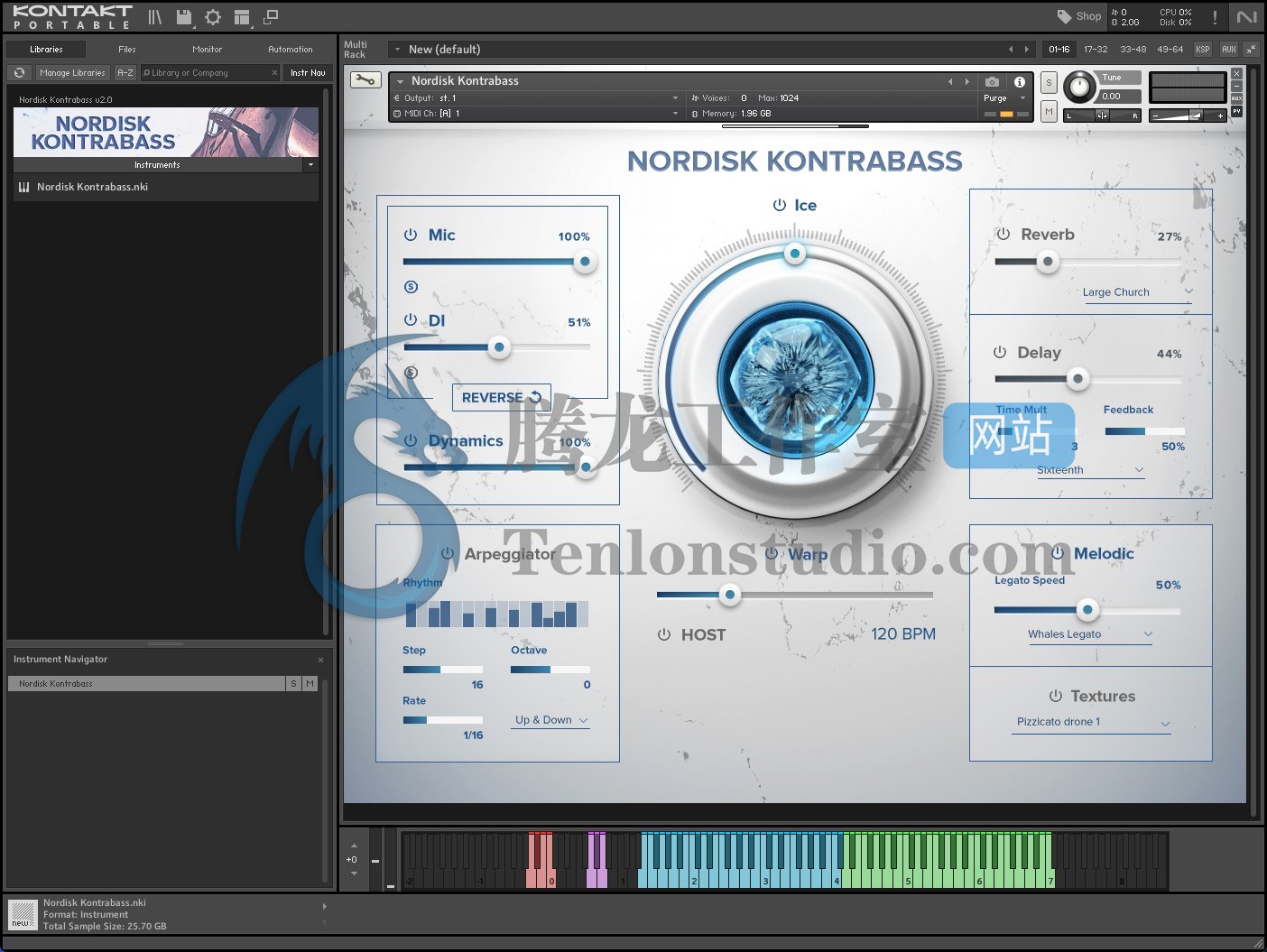1267x952 pixels.
Task: Click the Manage Libraries button
Action: click(73, 73)
